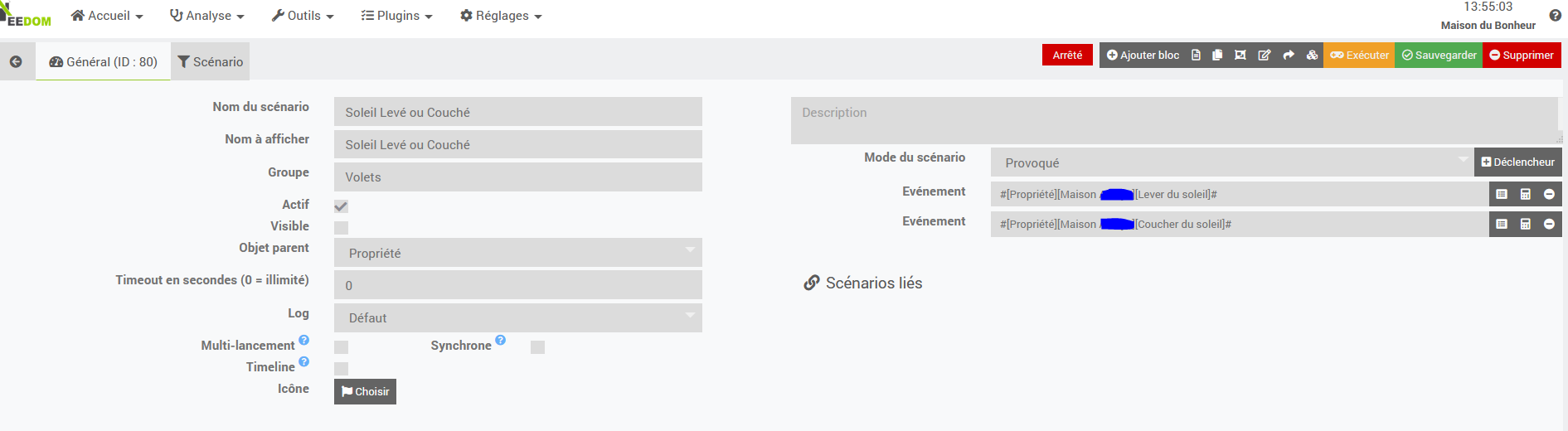Click the templates cubes icon
1568x431 pixels.
tap(1312, 56)
